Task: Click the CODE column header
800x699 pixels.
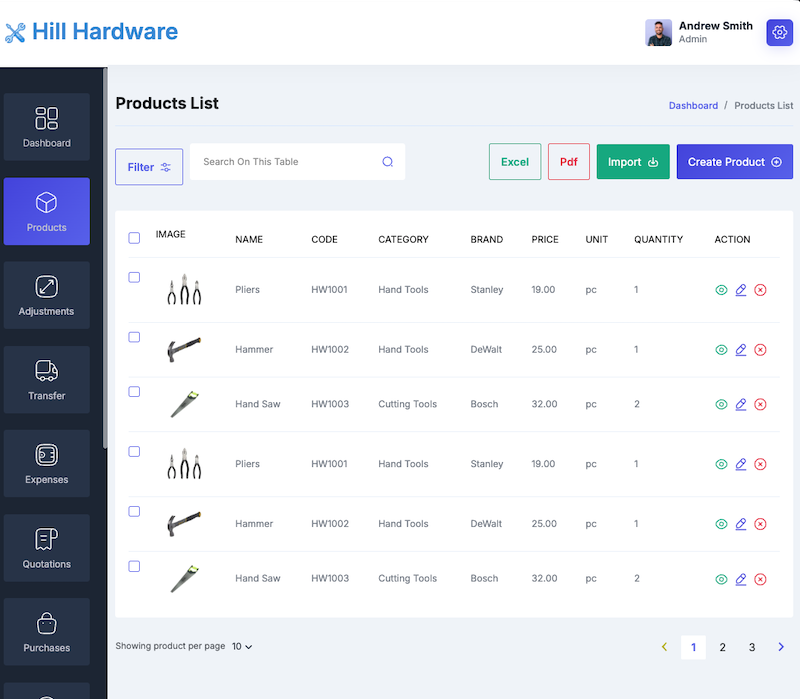Action: point(324,239)
